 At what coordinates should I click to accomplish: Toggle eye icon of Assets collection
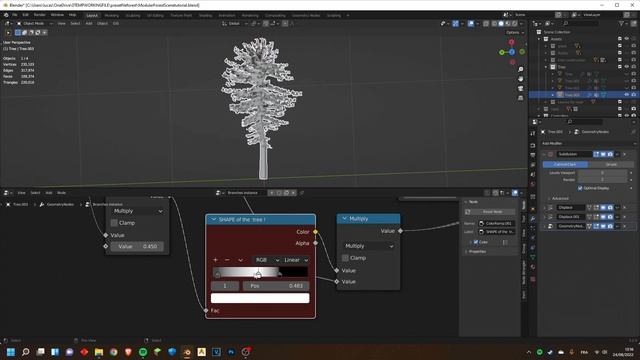(x=627, y=39)
